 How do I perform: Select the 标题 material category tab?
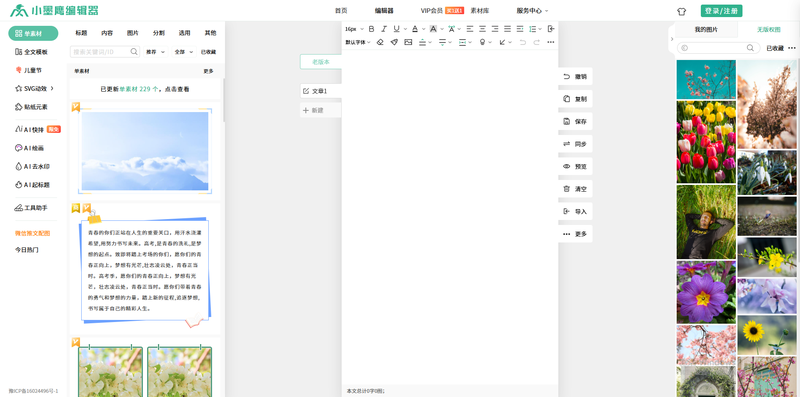coord(82,33)
